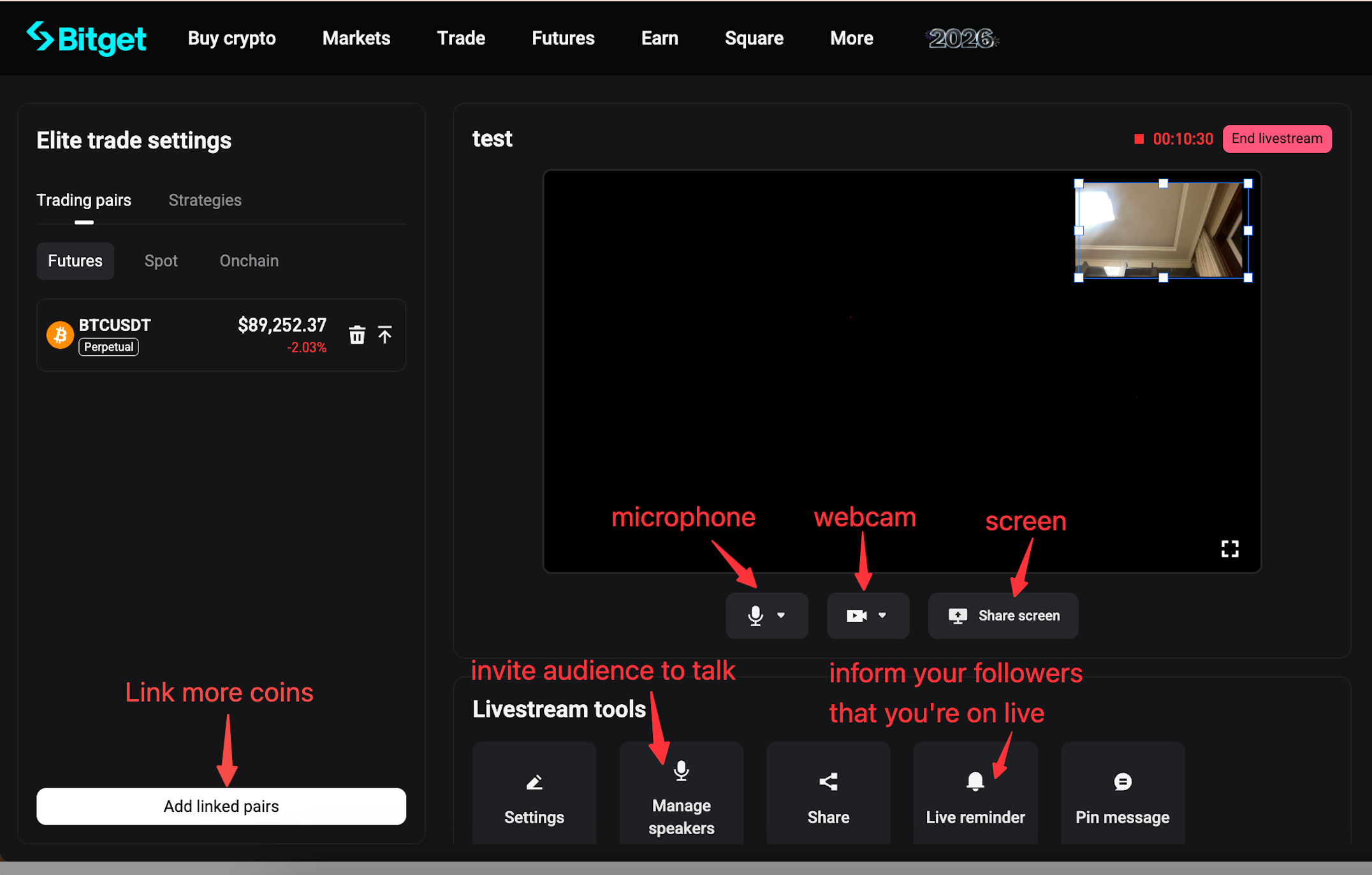Open the More navigation menu
This screenshot has height=875, width=1372.
851,38
